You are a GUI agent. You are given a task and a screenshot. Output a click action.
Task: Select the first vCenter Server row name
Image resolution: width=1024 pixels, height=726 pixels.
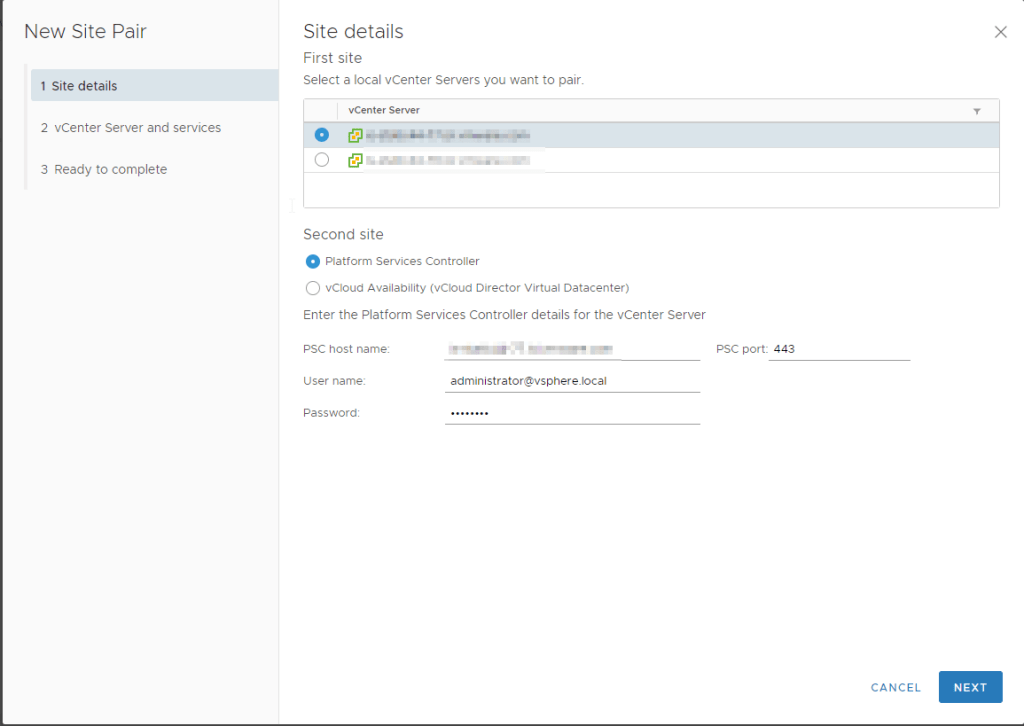pyautogui.click(x=447, y=135)
